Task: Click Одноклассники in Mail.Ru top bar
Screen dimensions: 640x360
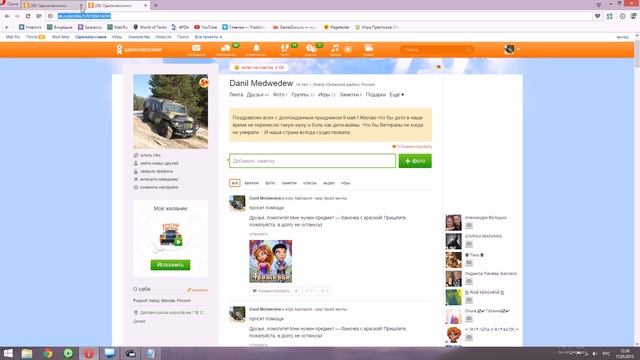Action: pyautogui.click(x=91, y=37)
